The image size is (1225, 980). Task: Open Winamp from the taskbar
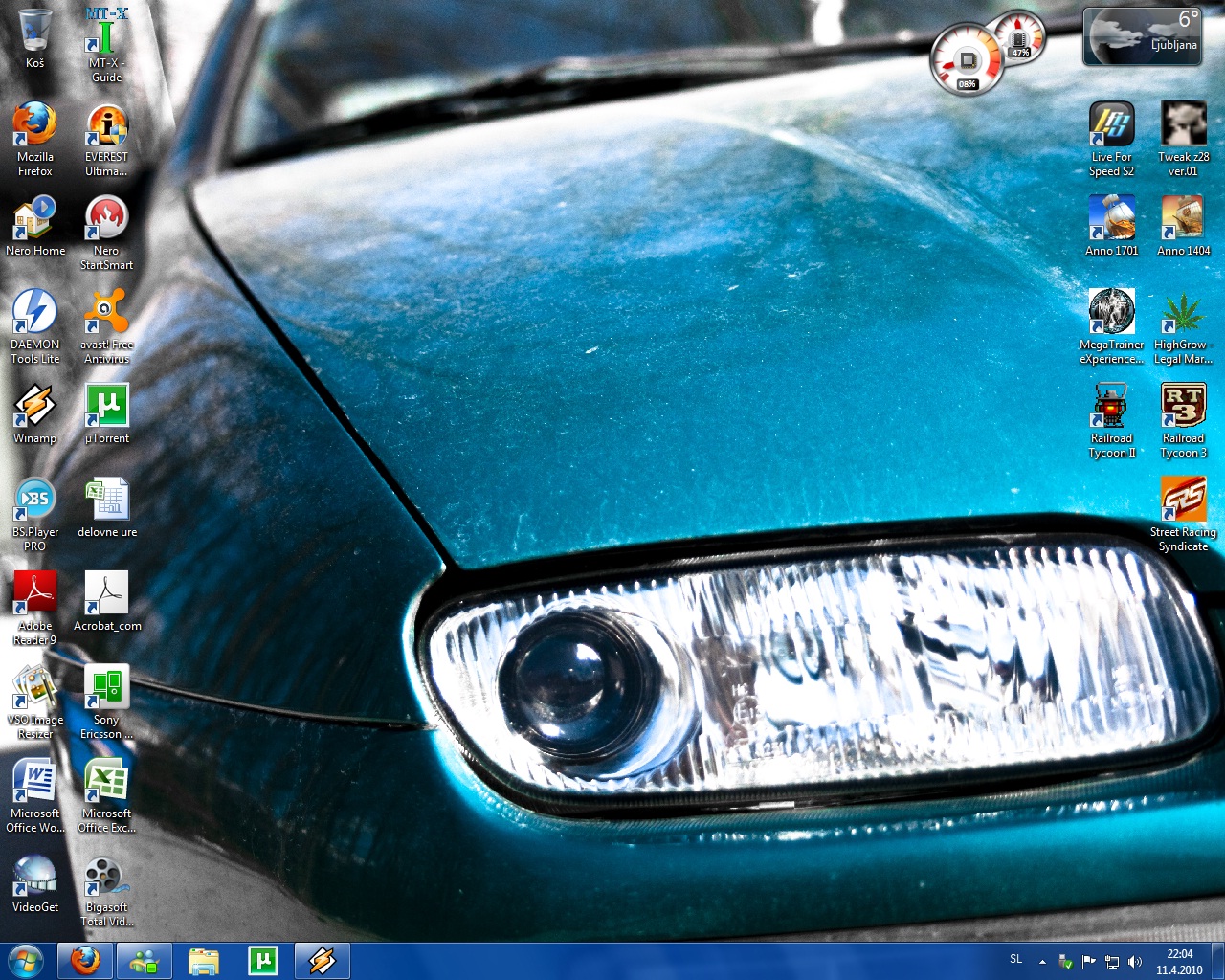323,961
